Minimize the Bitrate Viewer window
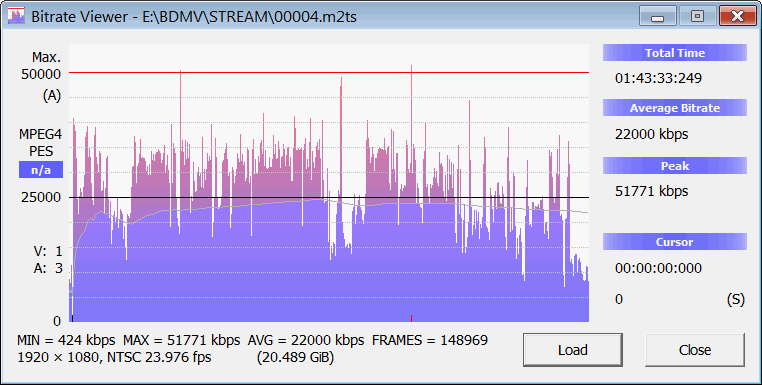Viewport: 762px width, 385px height. [x=658, y=16]
